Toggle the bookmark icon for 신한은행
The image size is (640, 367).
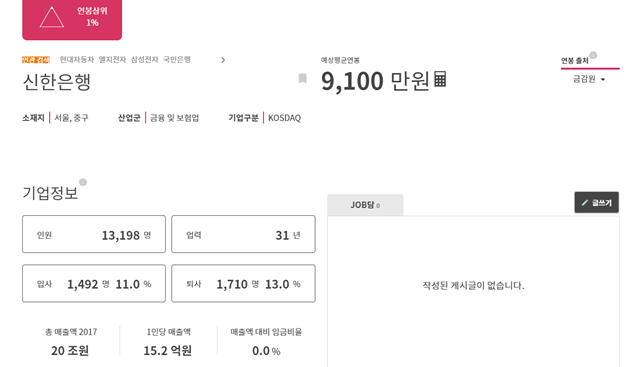(x=302, y=78)
